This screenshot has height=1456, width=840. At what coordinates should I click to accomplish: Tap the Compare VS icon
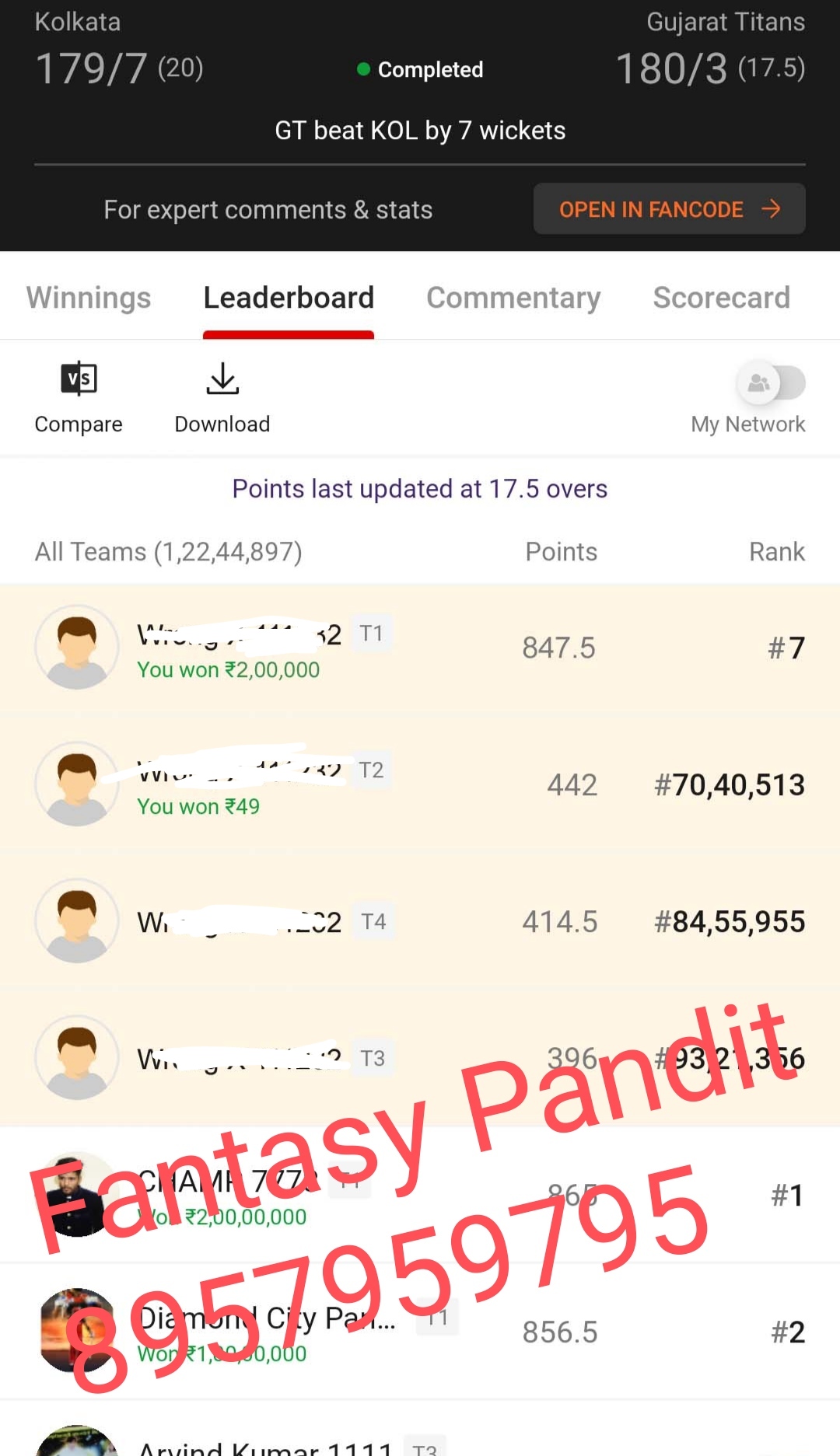(x=79, y=379)
